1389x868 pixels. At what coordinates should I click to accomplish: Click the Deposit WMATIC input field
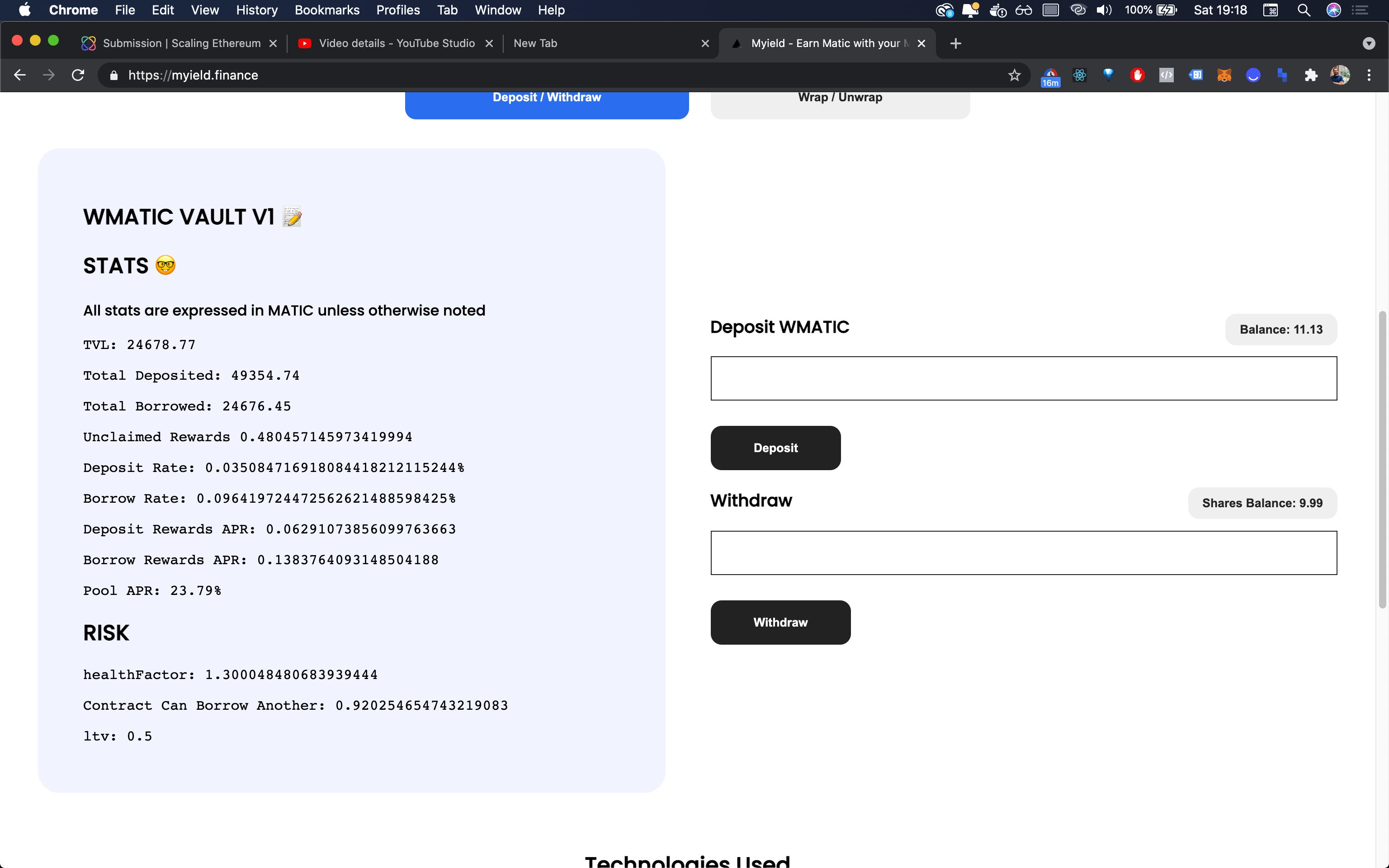(1023, 378)
